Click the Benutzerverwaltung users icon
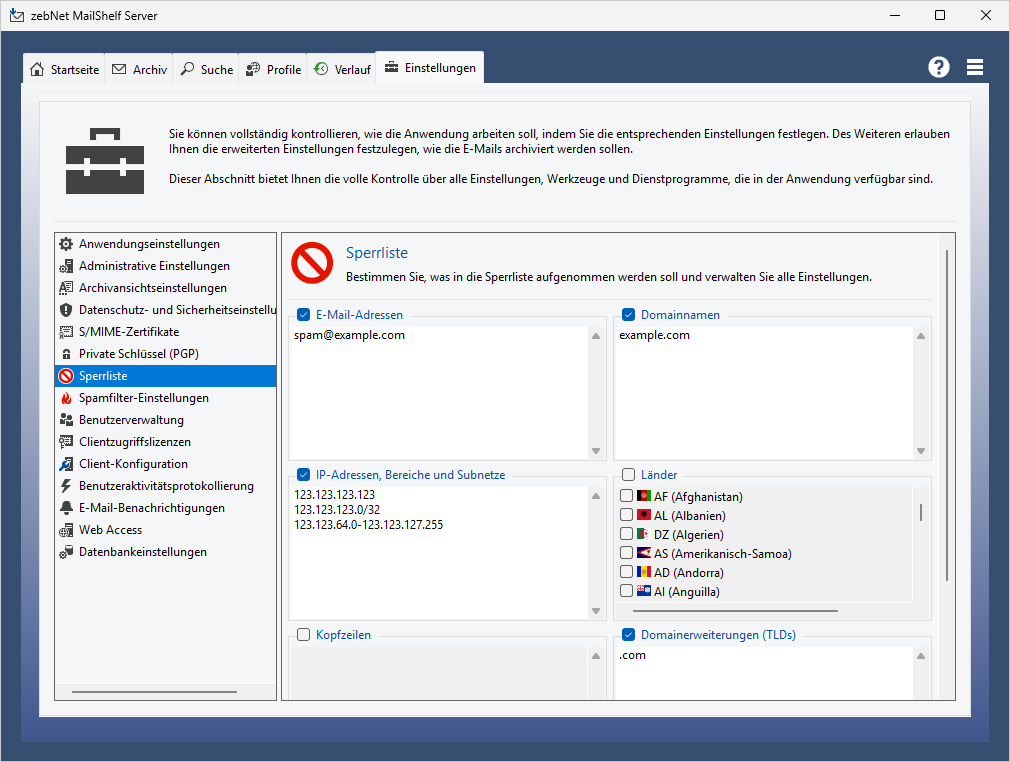The image size is (1010, 762). [x=67, y=420]
